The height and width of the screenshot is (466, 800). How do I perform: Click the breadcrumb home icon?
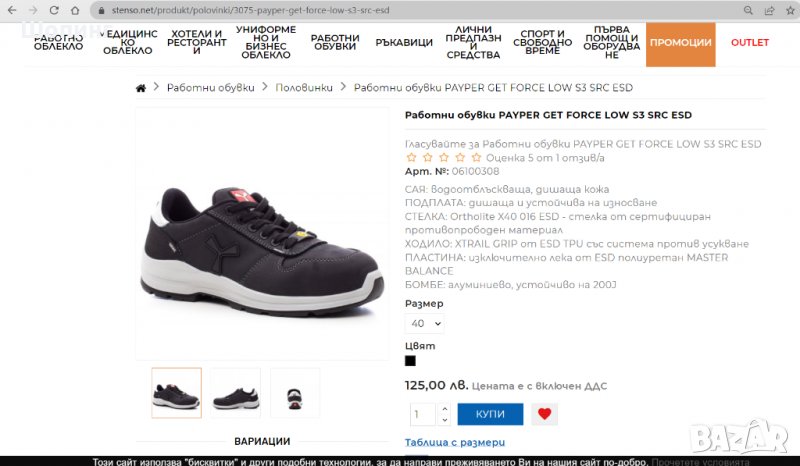point(141,88)
